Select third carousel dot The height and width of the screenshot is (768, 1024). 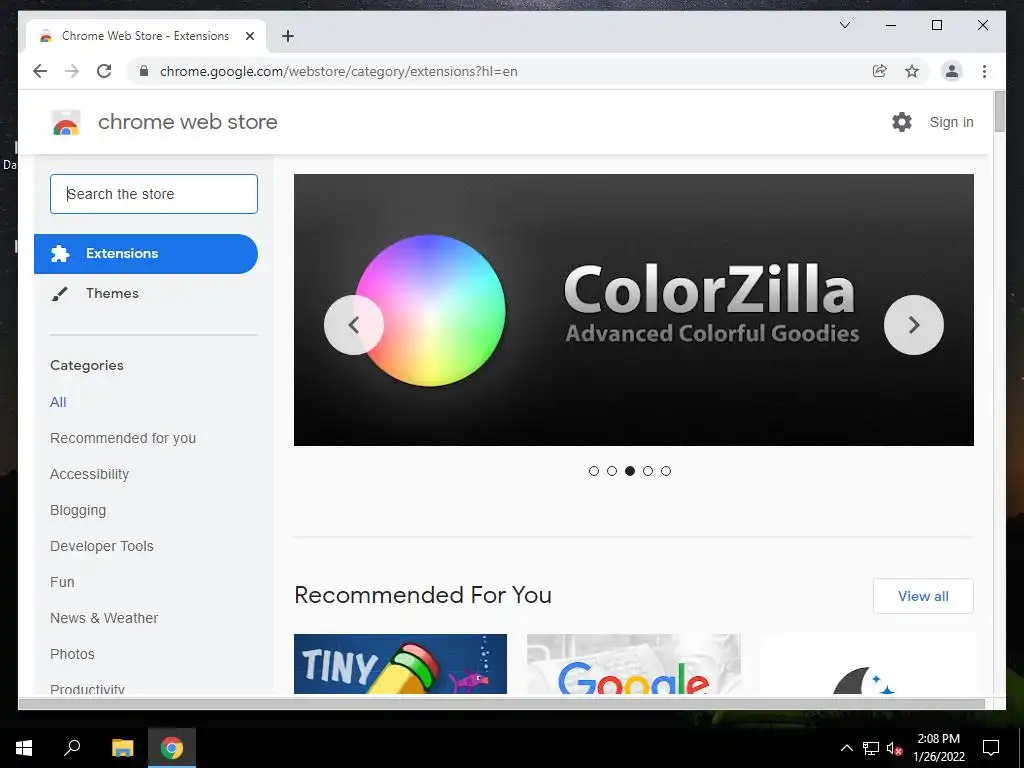(x=630, y=471)
